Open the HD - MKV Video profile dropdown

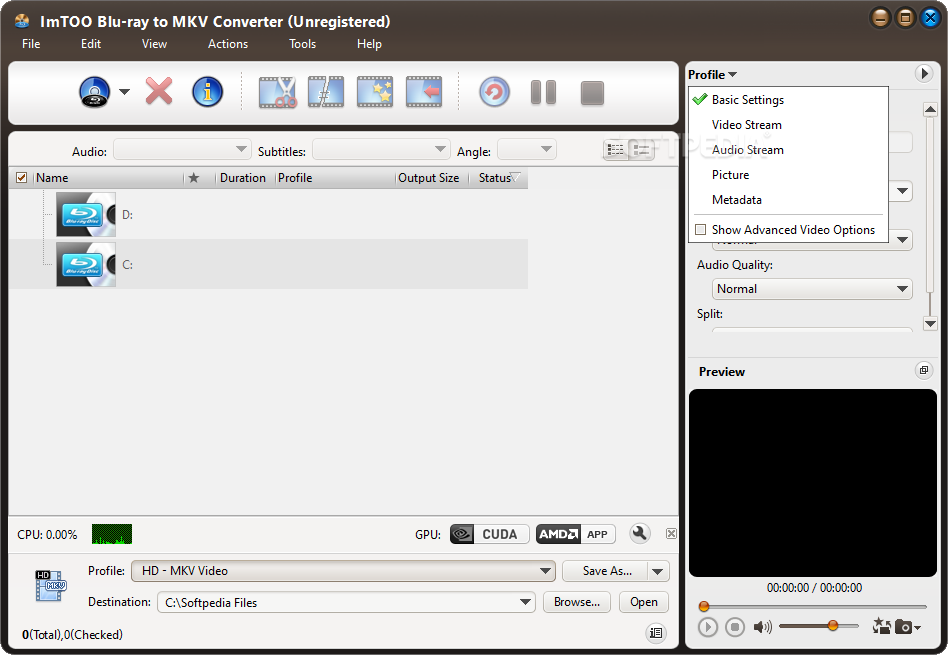tap(343, 570)
